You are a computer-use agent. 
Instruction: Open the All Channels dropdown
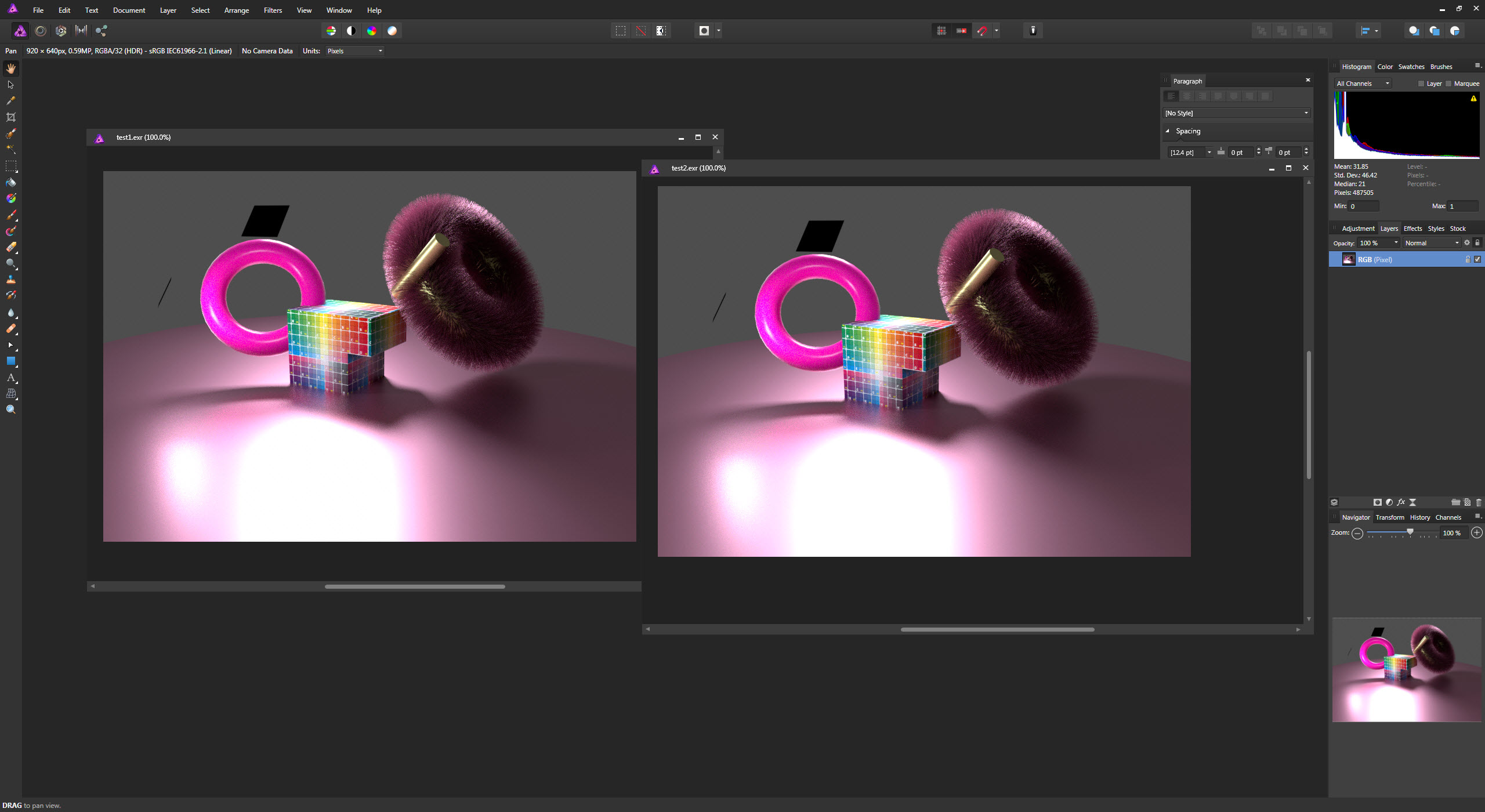pyautogui.click(x=1363, y=84)
